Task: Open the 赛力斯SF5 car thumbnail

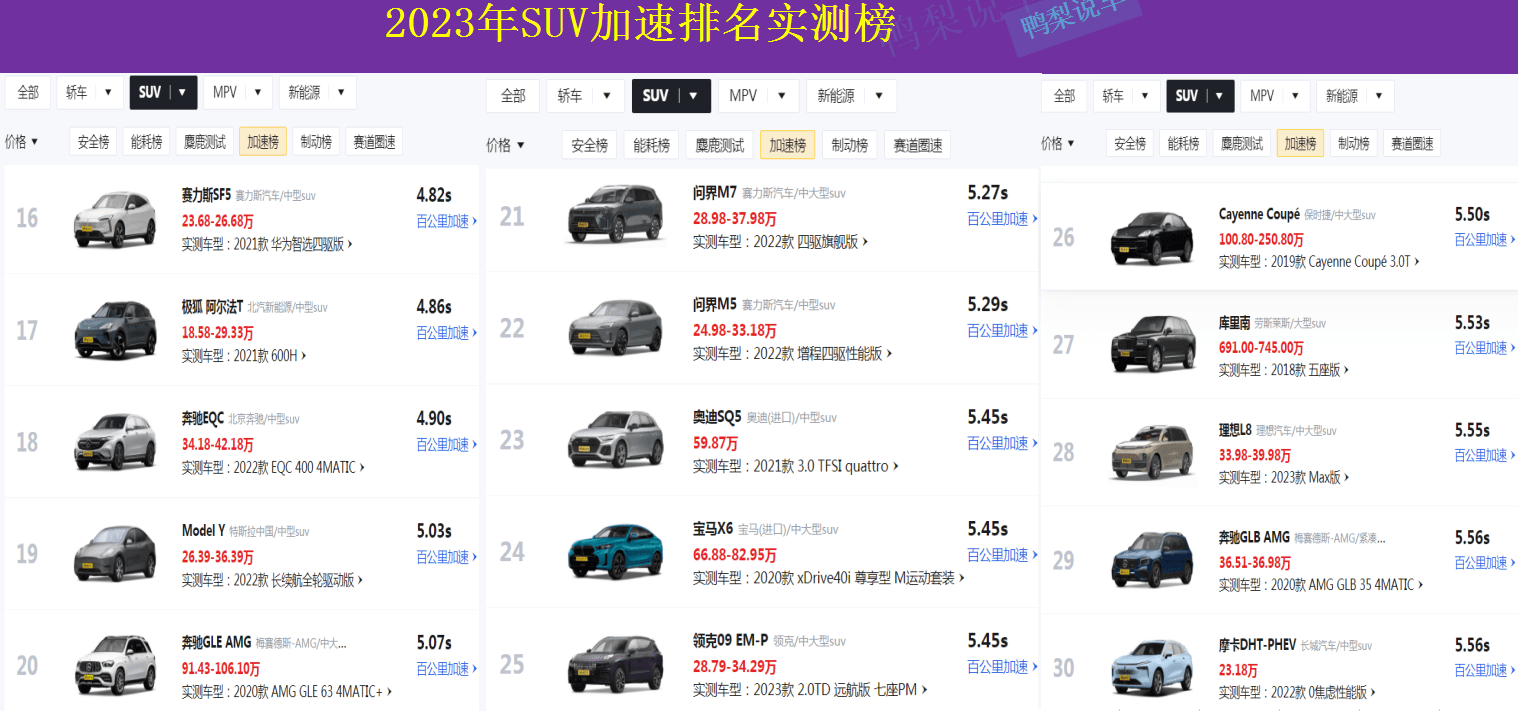Action: (x=115, y=219)
